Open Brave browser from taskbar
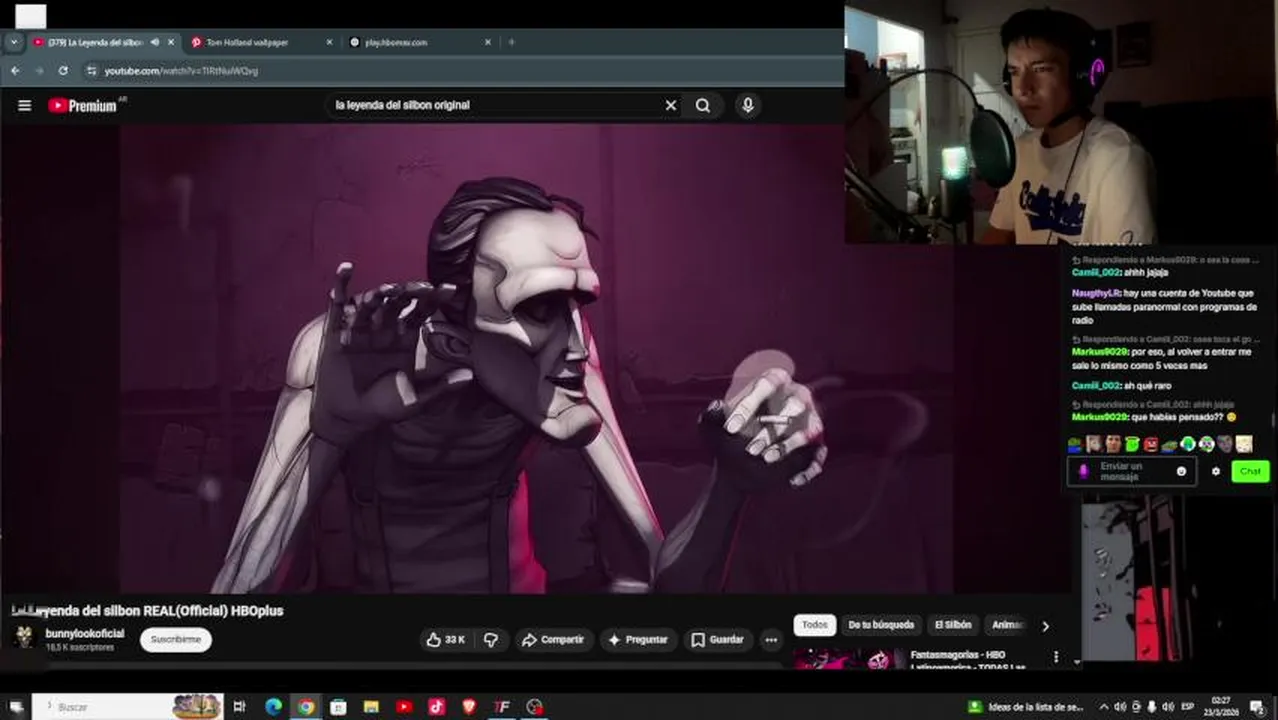The width and height of the screenshot is (1278, 720). (470, 707)
